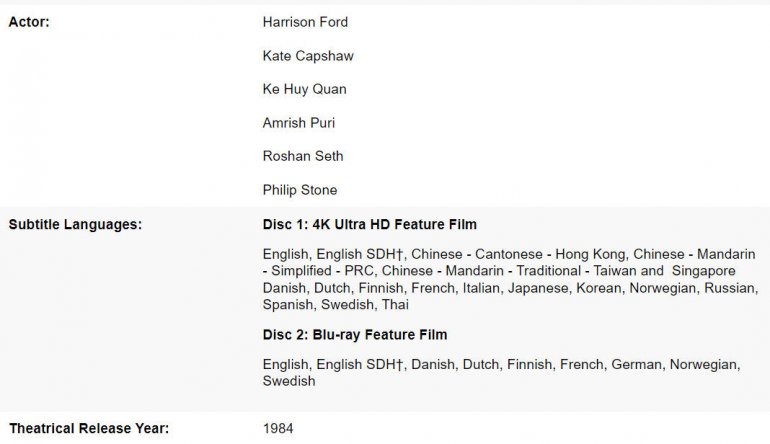Viewport: 770px width, 444px height.
Task: Click Russian in the Disc 1 subtitles
Action: pyautogui.click(x=732, y=288)
